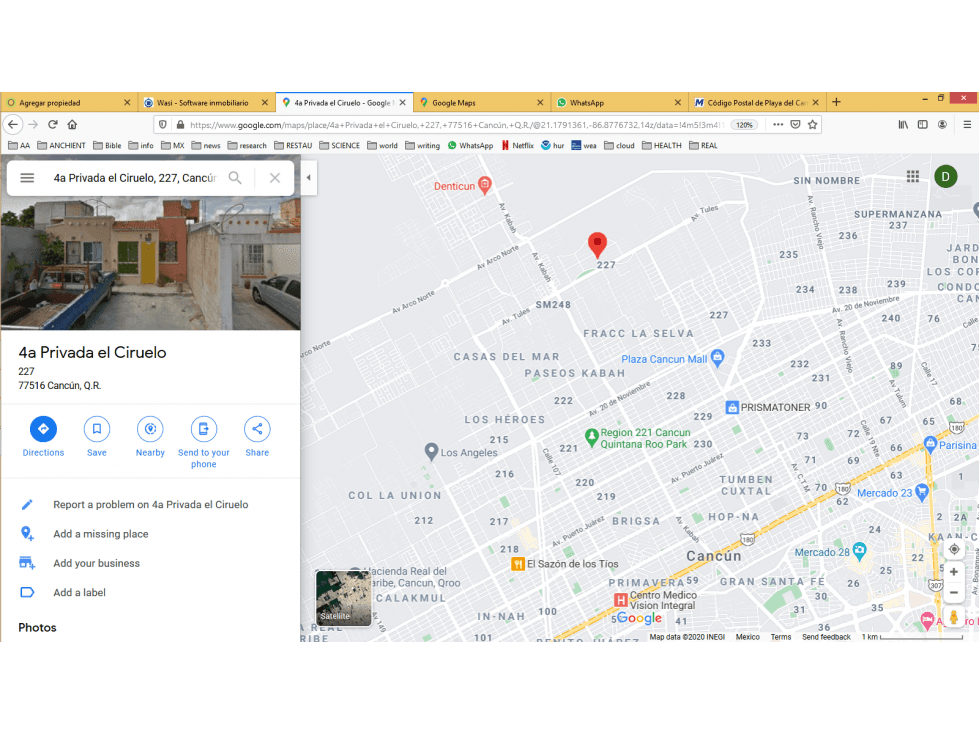
Task: Open page actions three-dots menu
Action: pyautogui.click(x=778, y=125)
